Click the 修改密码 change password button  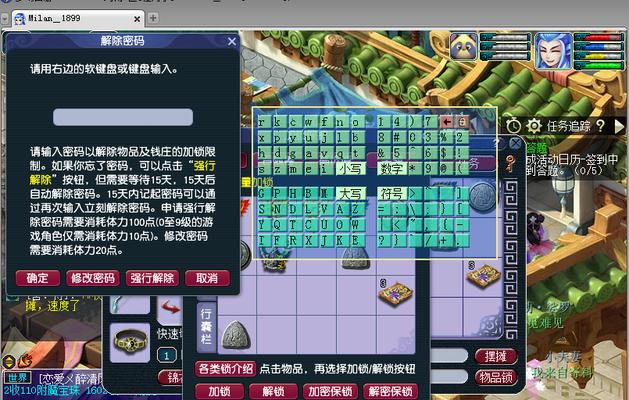tap(93, 278)
